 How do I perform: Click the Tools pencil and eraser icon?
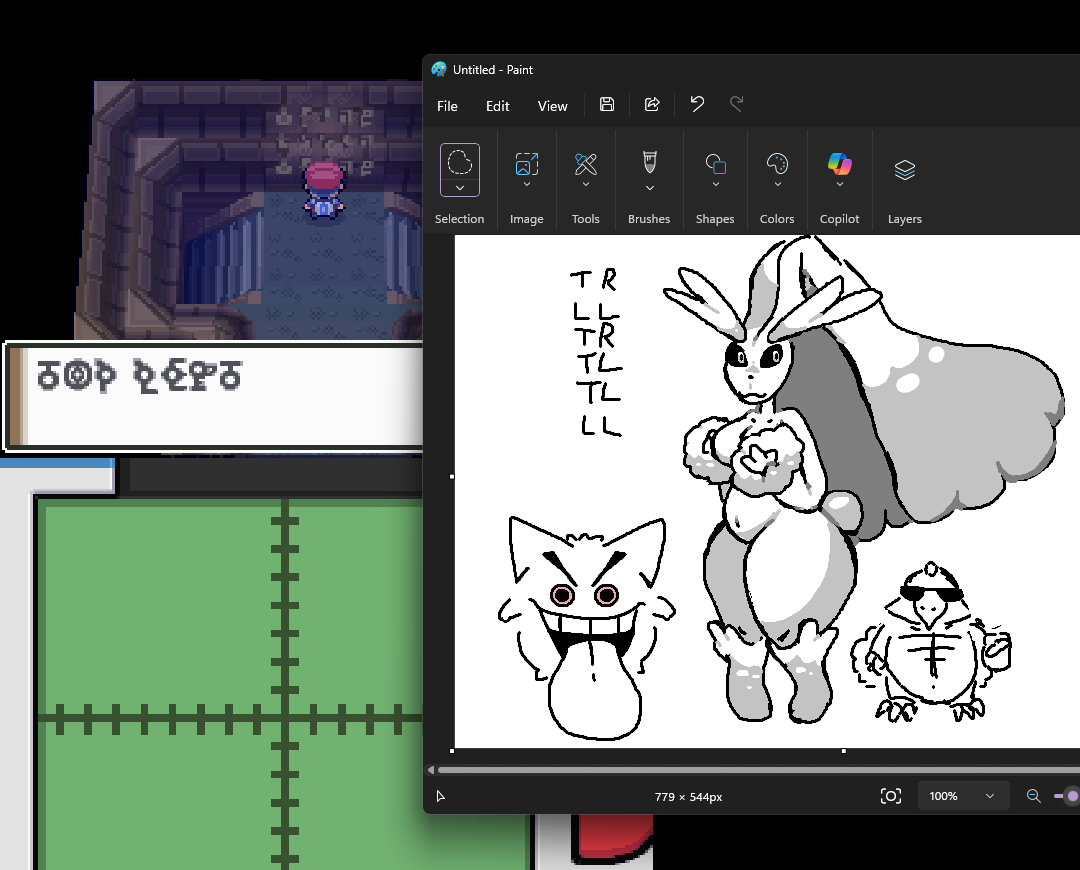click(585, 164)
